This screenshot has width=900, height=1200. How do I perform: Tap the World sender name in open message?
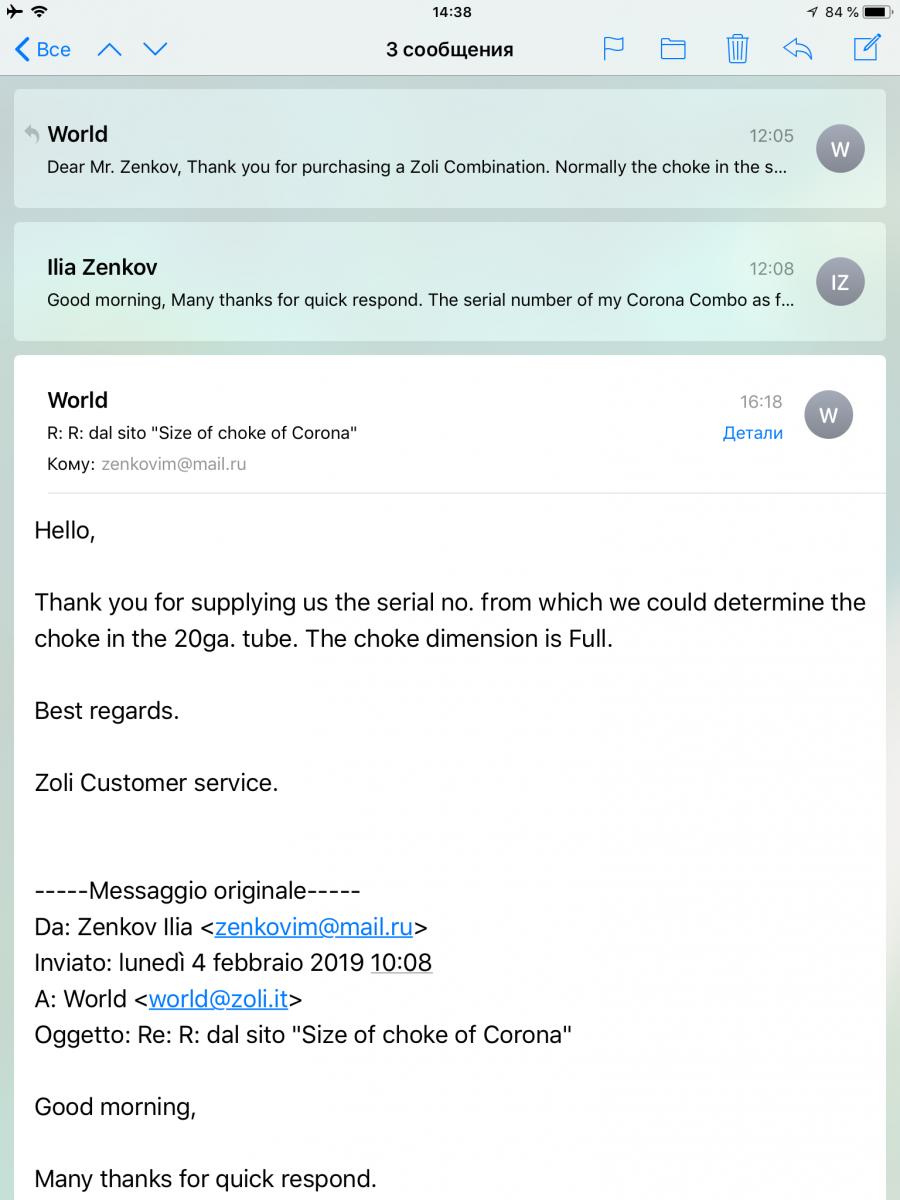point(78,400)
